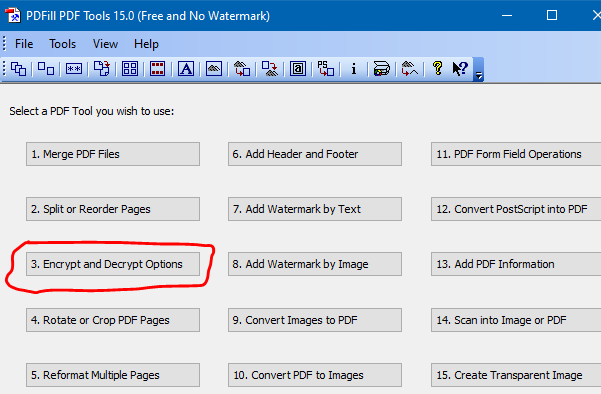601x394 pixels.
Task: Click the Scan into Image scanner icon
Action: pyautogui.click(x=382, y=69)
